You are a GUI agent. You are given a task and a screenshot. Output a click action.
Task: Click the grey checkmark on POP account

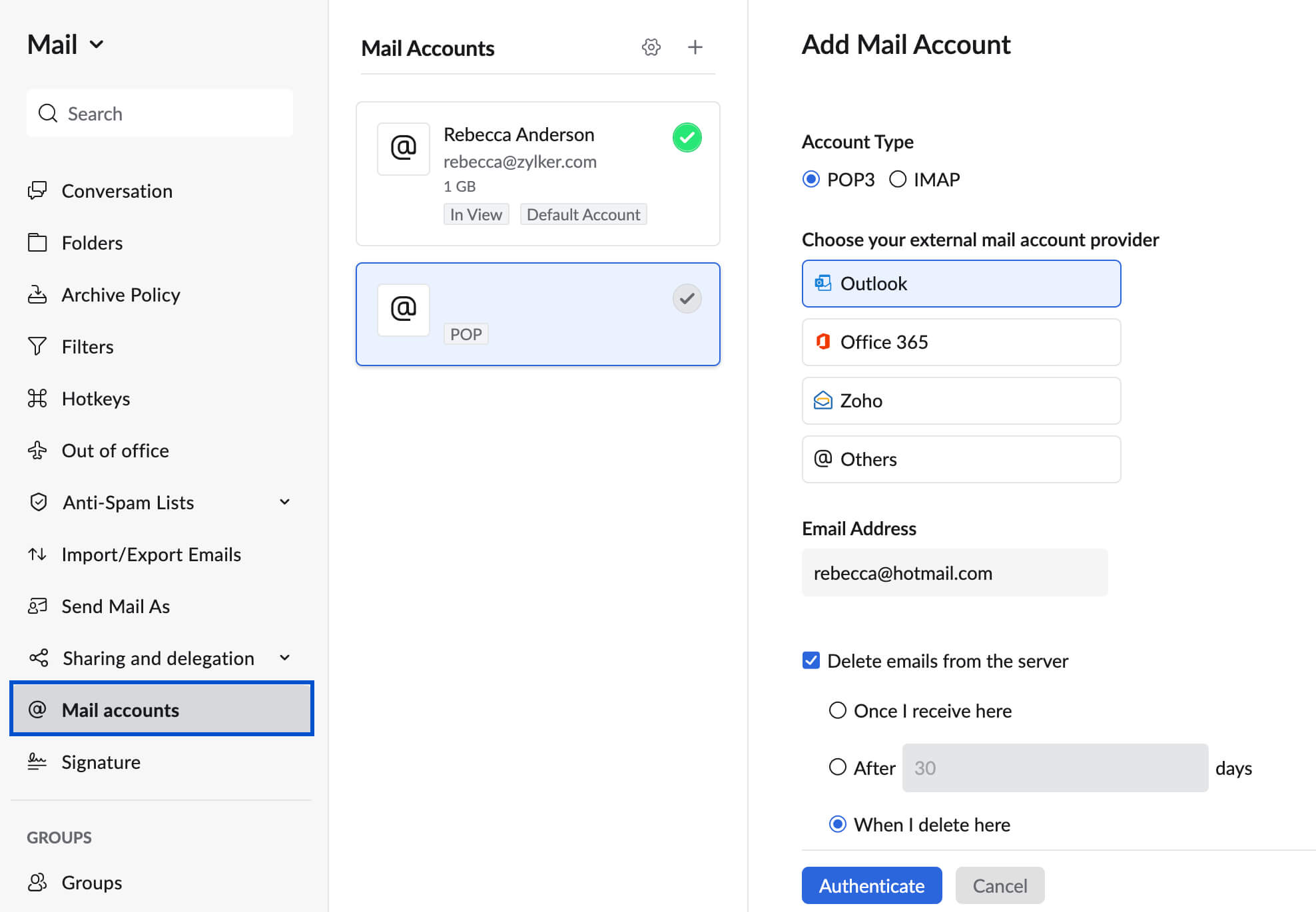(687, 299)
